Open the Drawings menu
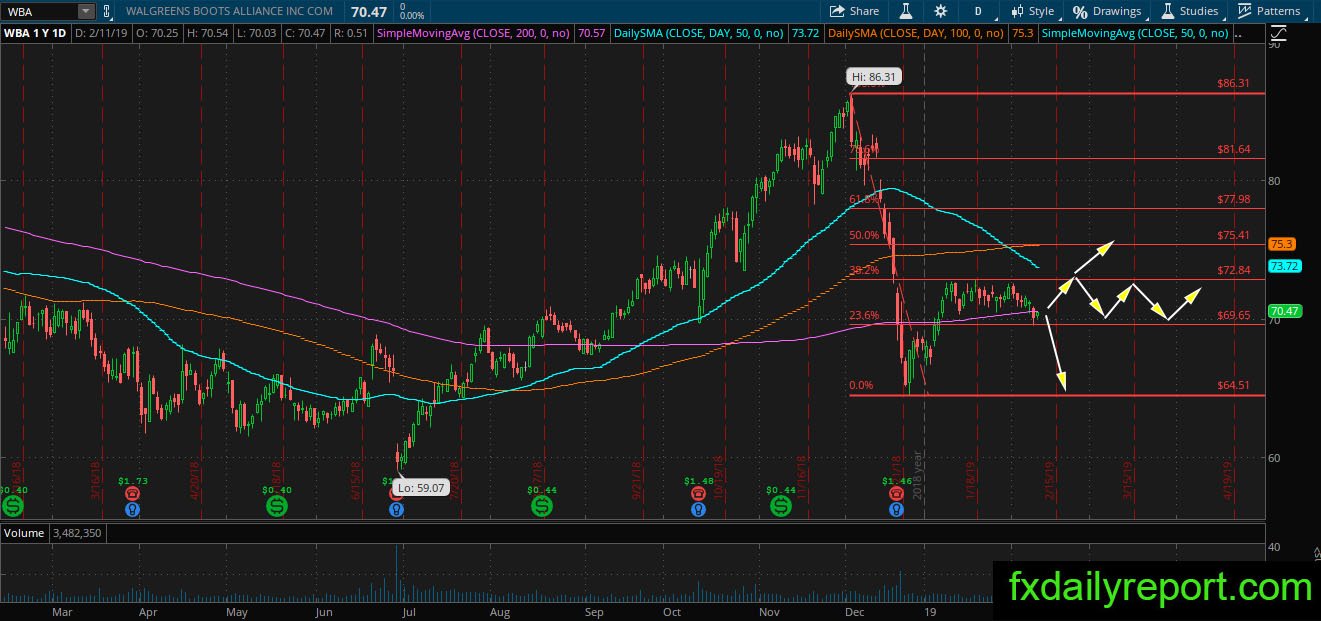Image resolution: width=1321 pixels, height=621 pixels. [x=1107, y=11]
